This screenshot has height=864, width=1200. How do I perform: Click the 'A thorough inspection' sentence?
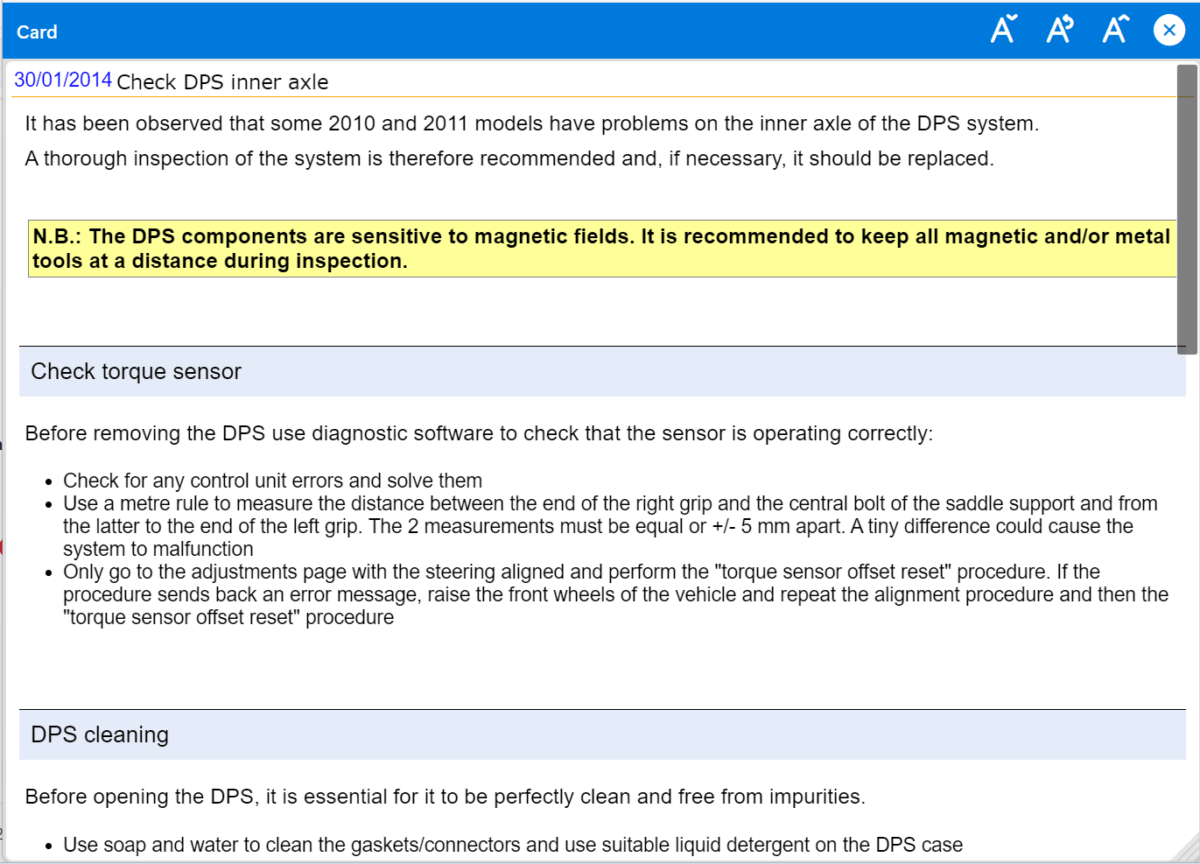tap(509, 158)
